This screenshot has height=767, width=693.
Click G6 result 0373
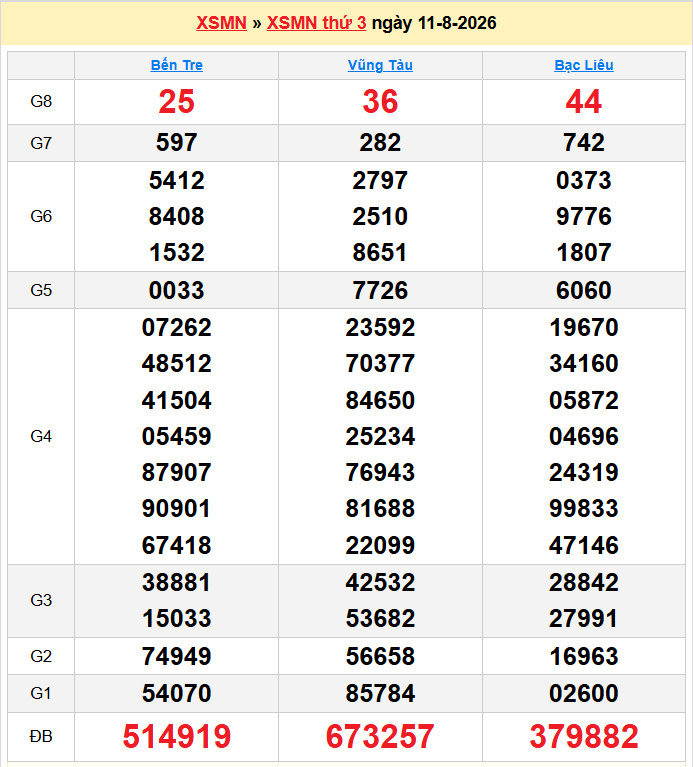(x=583, y=180)
